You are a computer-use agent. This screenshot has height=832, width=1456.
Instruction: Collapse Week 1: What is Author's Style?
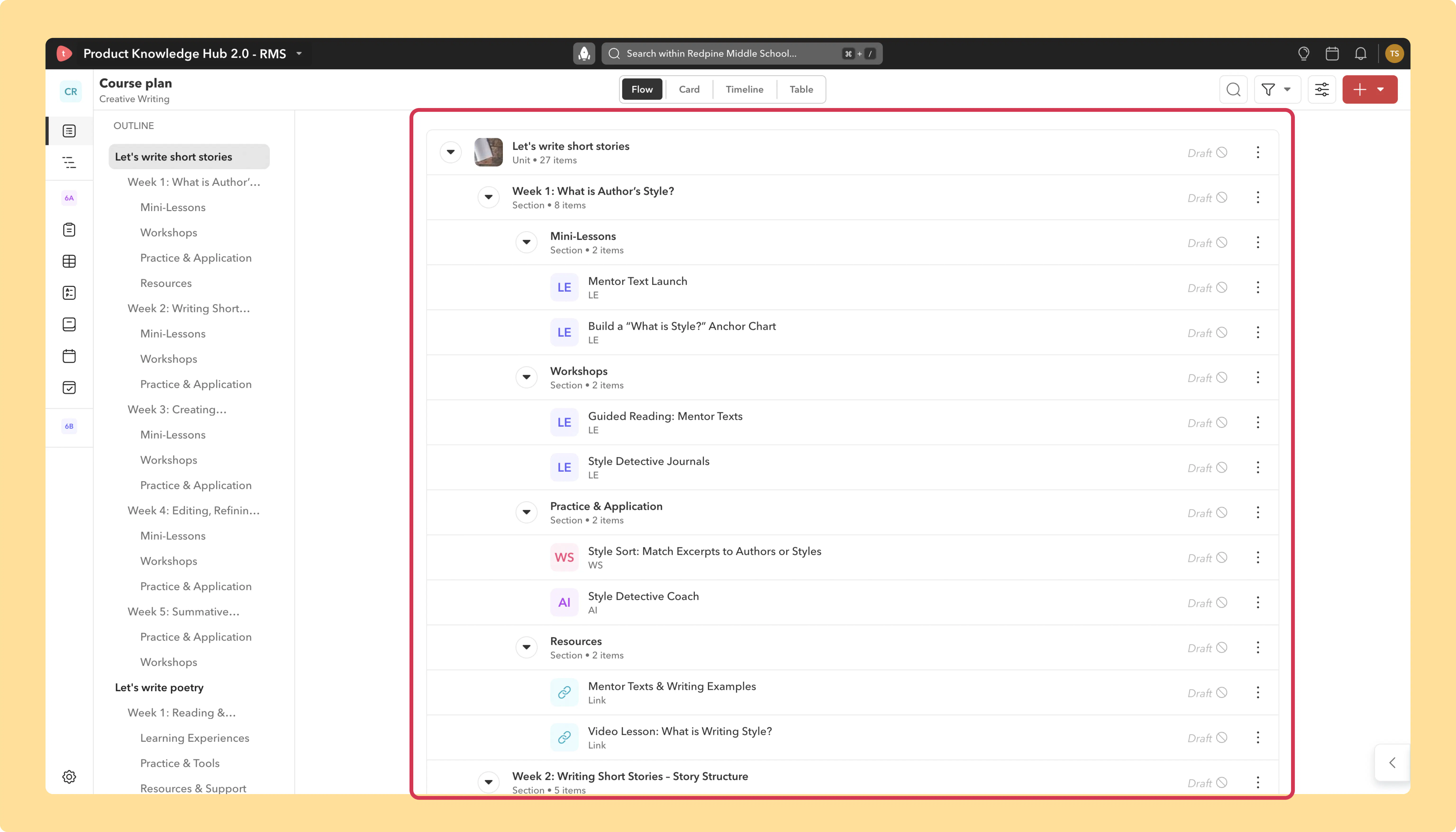pyautogui.click(x=489, y=197)
